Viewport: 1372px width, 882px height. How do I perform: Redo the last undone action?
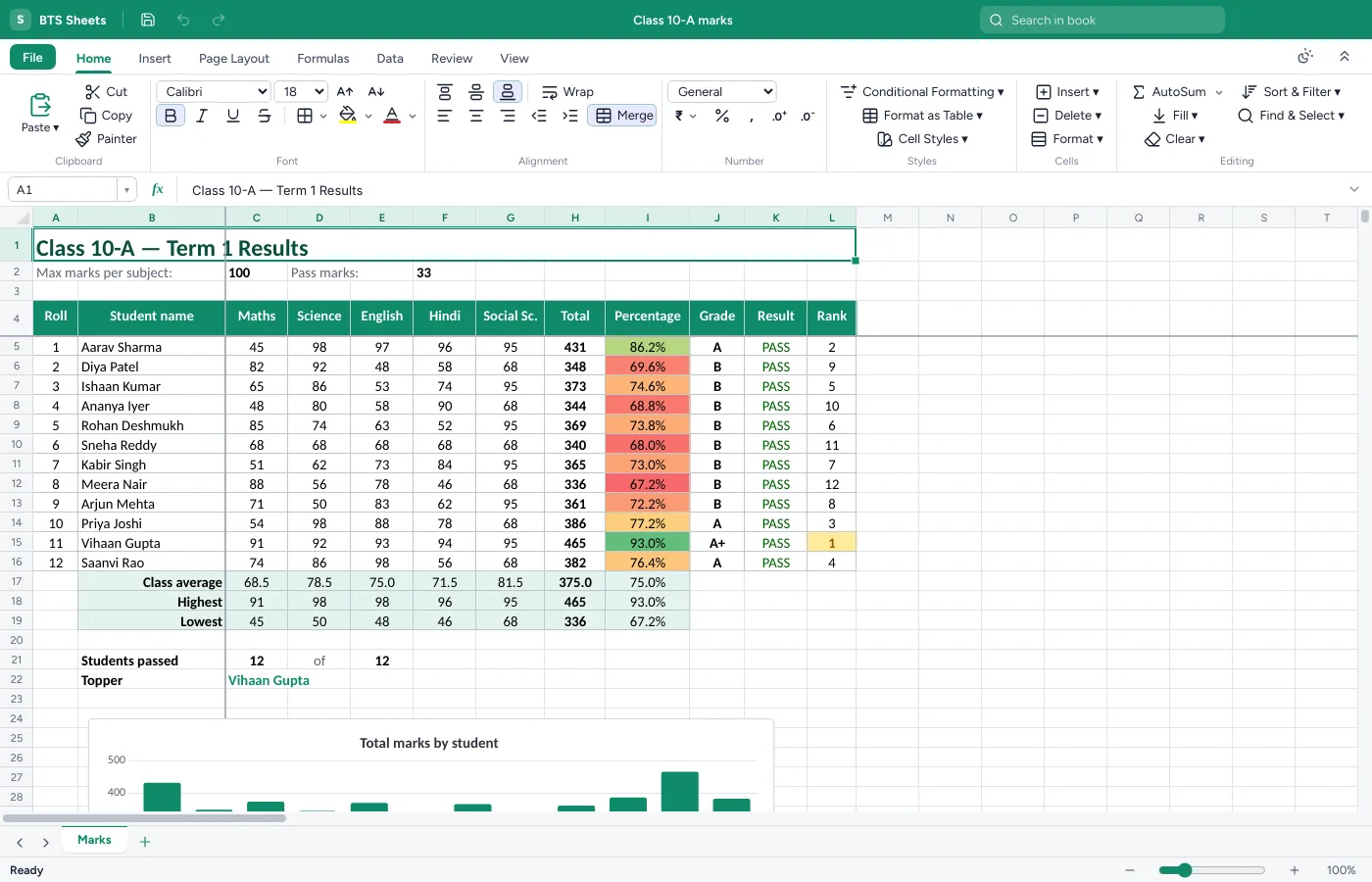click(x=219, y=20)
